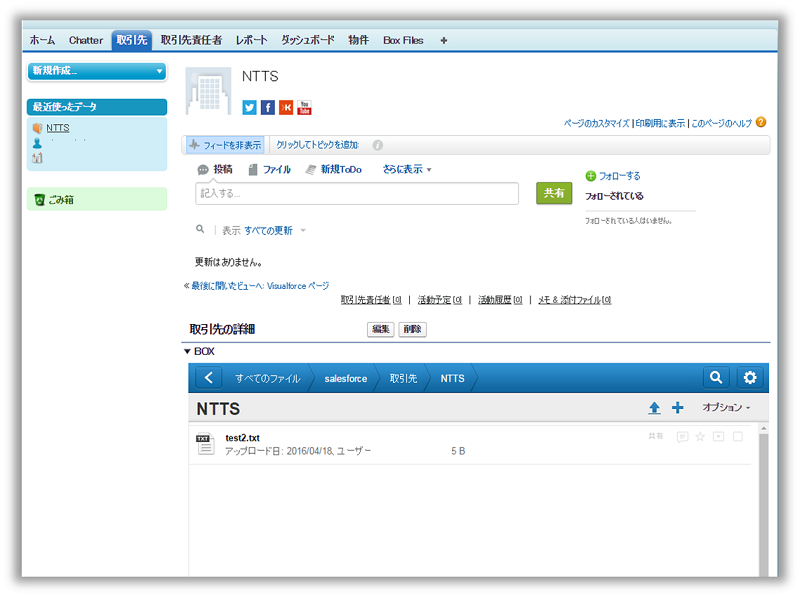Open the このページのヘルプ link
800x597 pixels.
[x=721, y=123]
